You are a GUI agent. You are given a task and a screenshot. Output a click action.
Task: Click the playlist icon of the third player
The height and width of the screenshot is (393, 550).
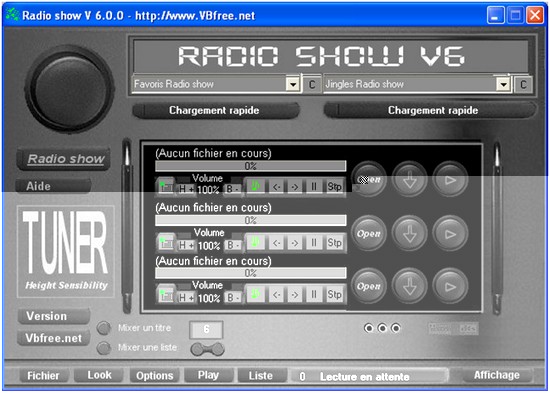tap(166, 295)
